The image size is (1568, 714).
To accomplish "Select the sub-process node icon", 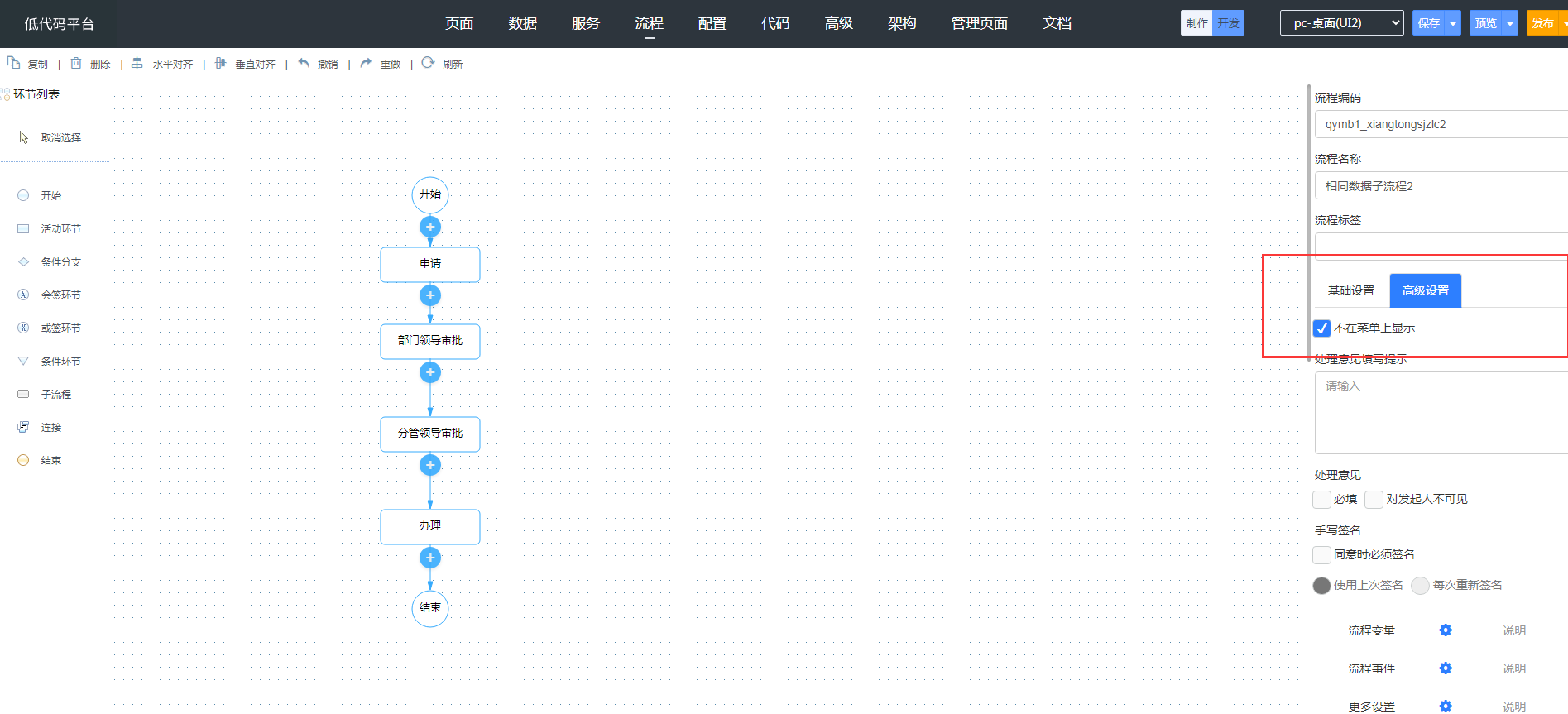I will pyautogui.click(x=23, y=394).
